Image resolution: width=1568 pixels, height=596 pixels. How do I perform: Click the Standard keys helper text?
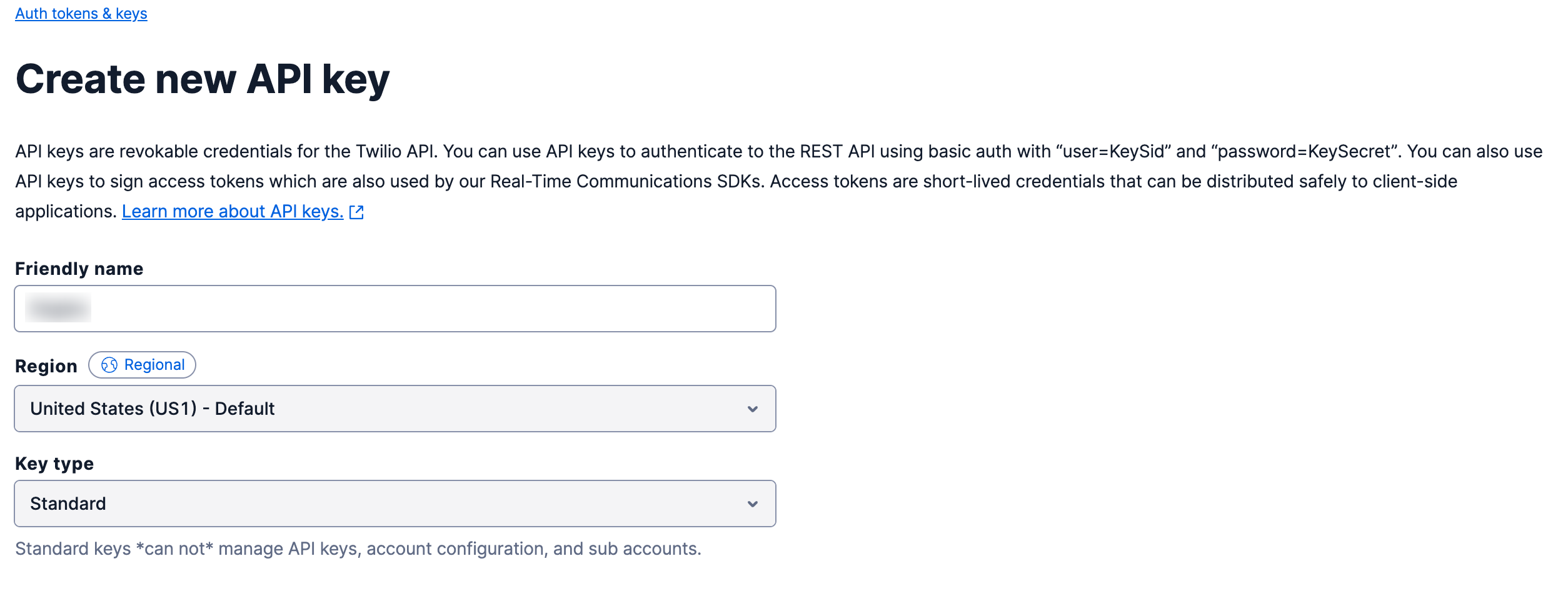[x=358, y=549]
